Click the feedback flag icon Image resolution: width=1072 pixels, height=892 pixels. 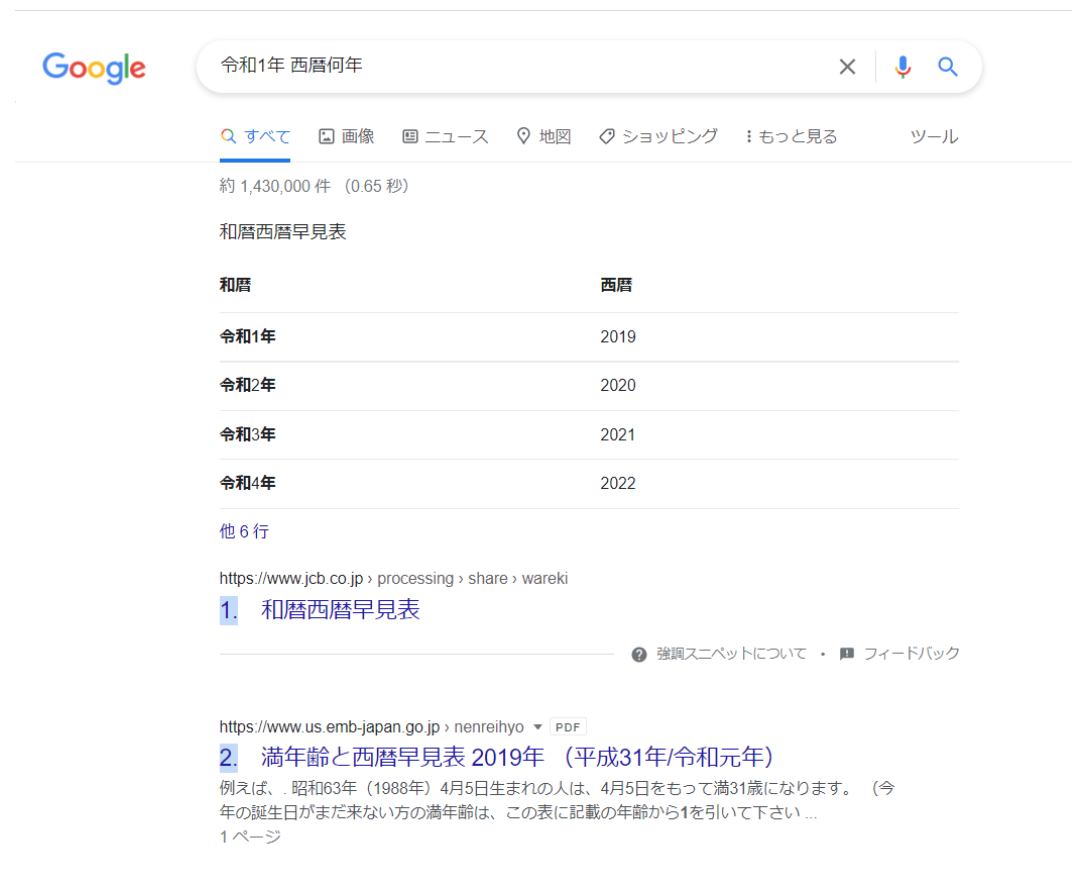point(847,654)
